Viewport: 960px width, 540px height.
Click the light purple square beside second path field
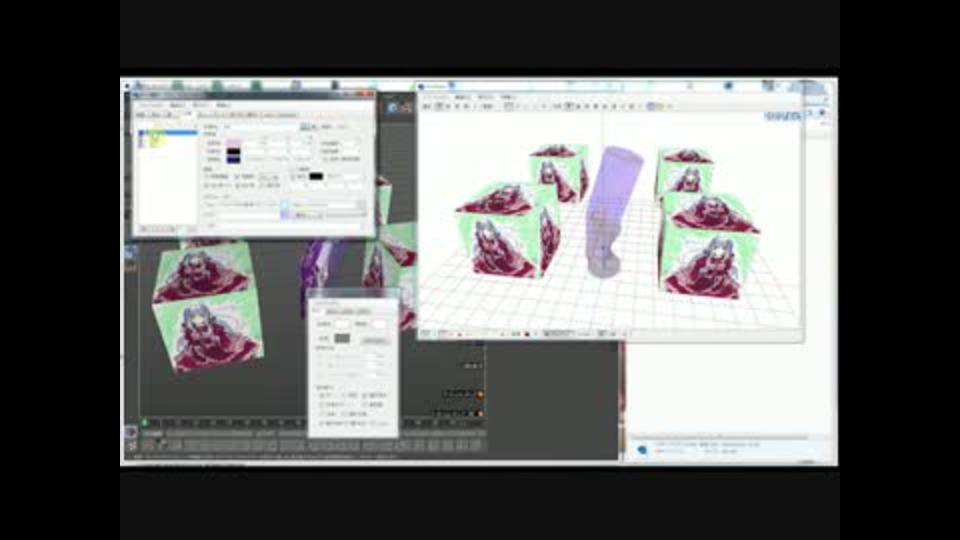tap(285, 215)
